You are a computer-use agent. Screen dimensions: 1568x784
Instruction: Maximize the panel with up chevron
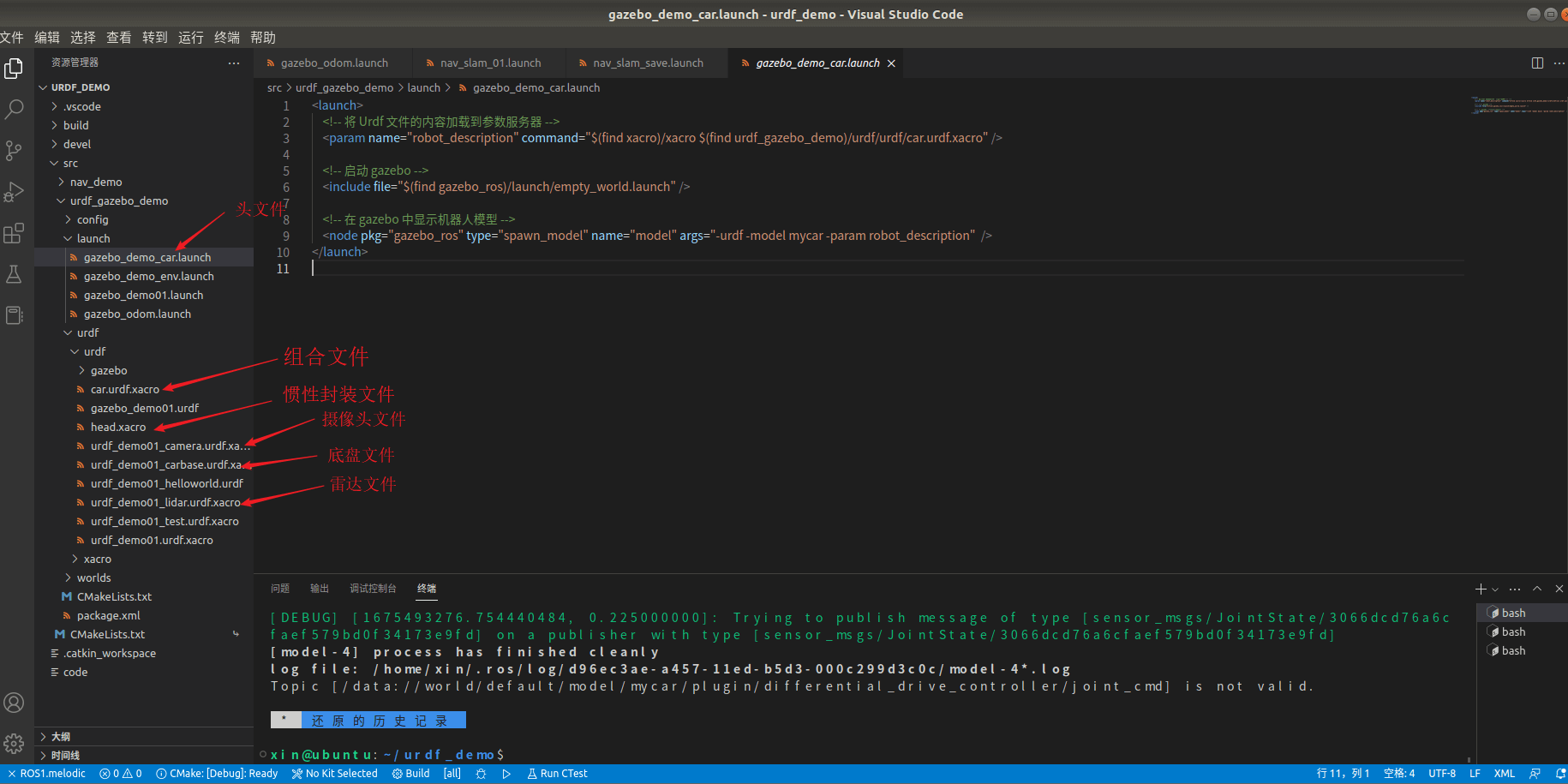pyautogui.click(x=1537, y=589)
